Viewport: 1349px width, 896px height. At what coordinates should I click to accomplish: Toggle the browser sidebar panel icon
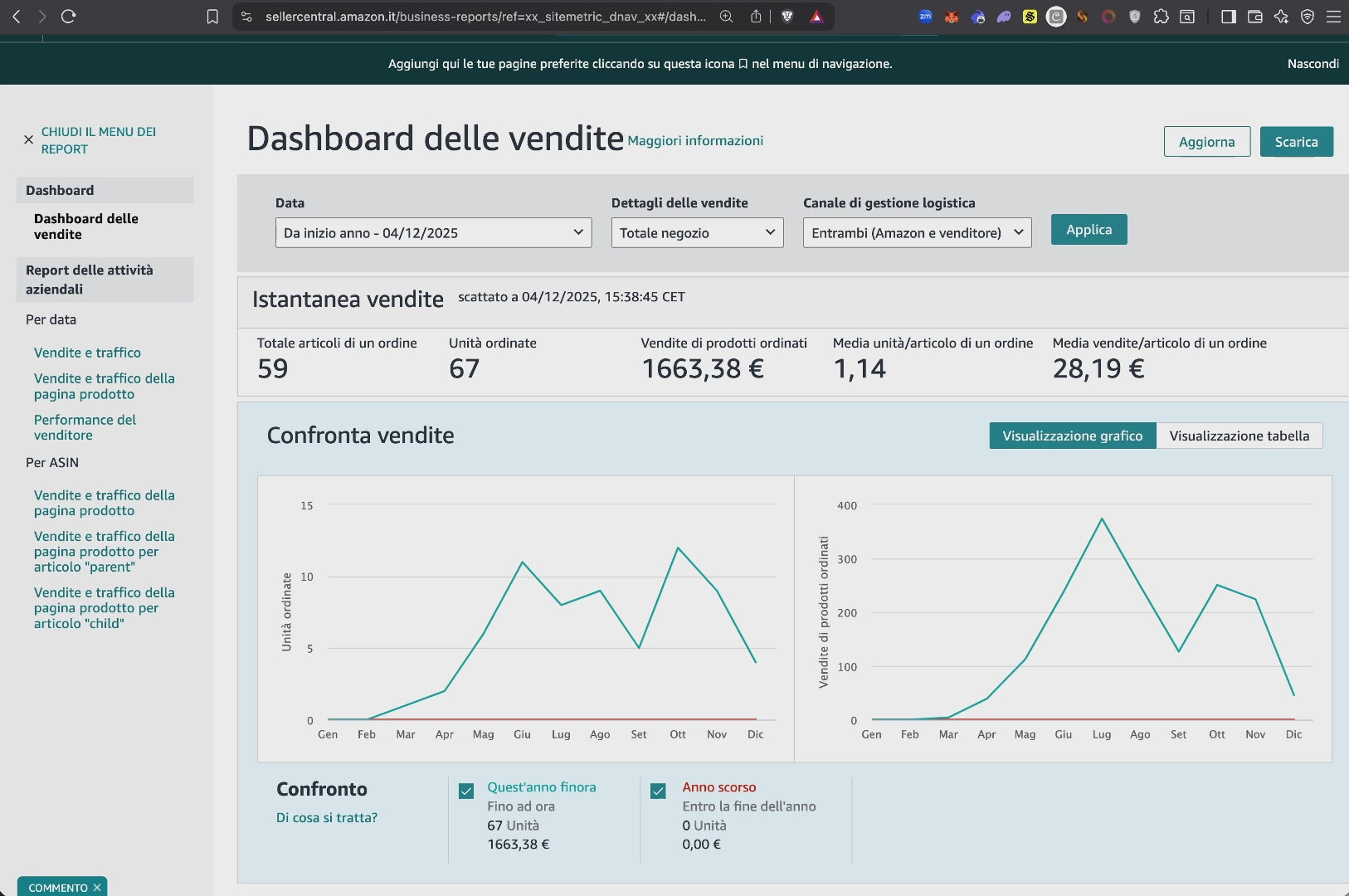click(x=1229, y=17)
